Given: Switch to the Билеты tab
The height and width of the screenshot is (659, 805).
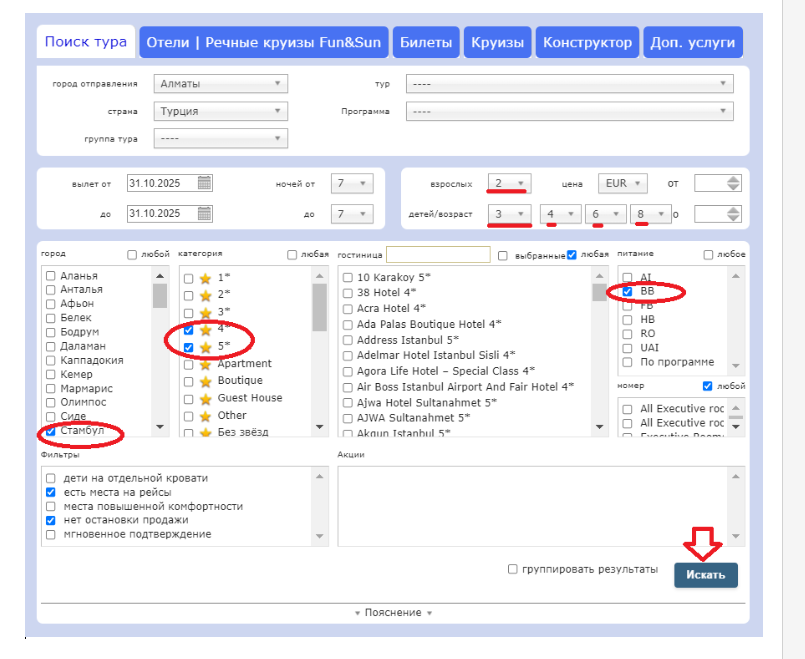Looking at the screenshot, I should click(427, 42).
